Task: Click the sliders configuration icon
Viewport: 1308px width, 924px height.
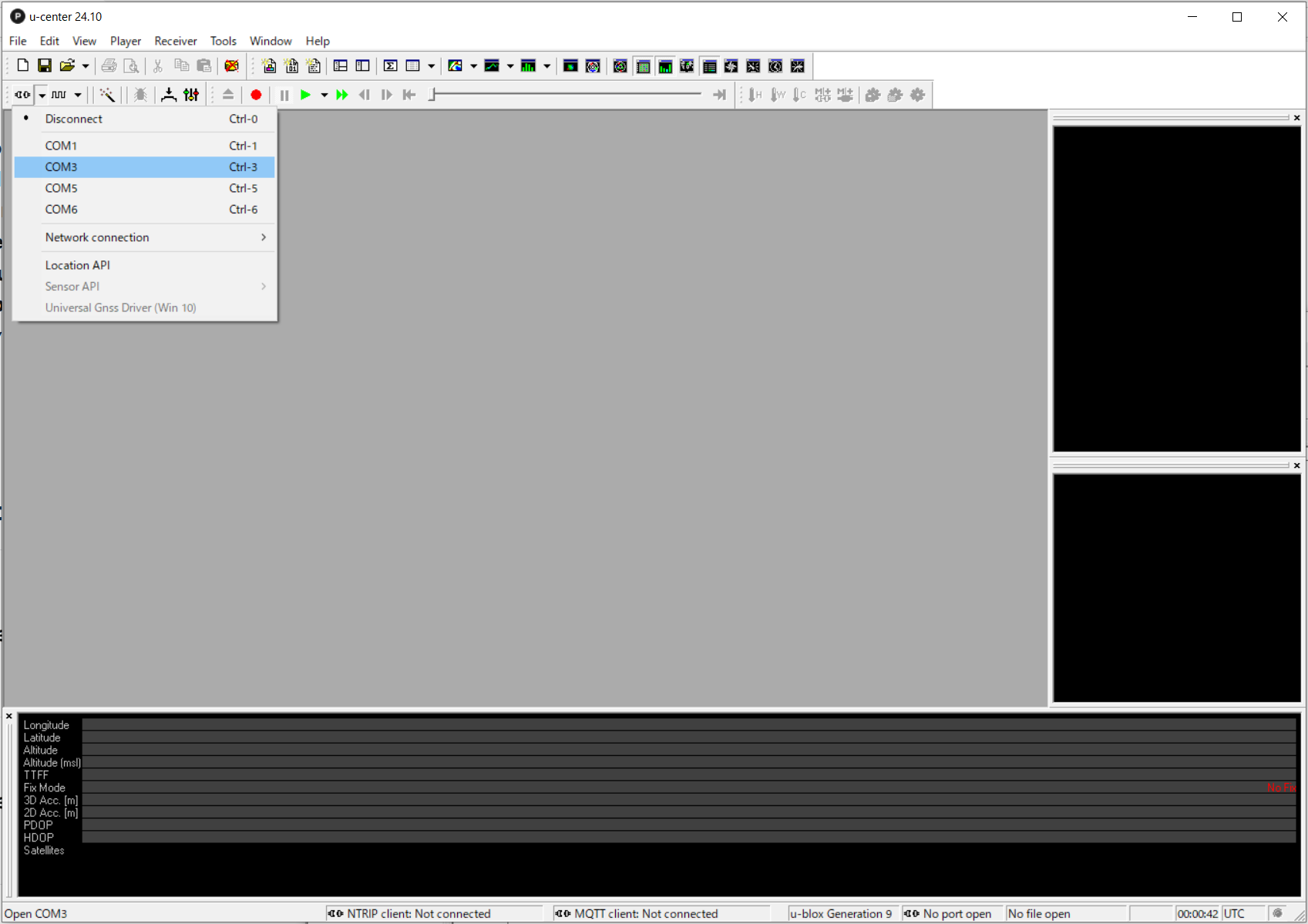Action: [x=191, y=95]
